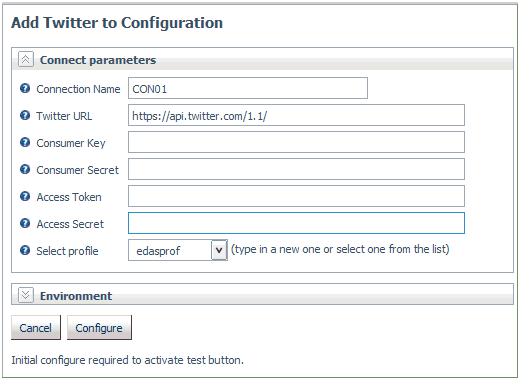View help for Access Token
The height and width of the screenshot is (379, 520).
click(25, 197)
